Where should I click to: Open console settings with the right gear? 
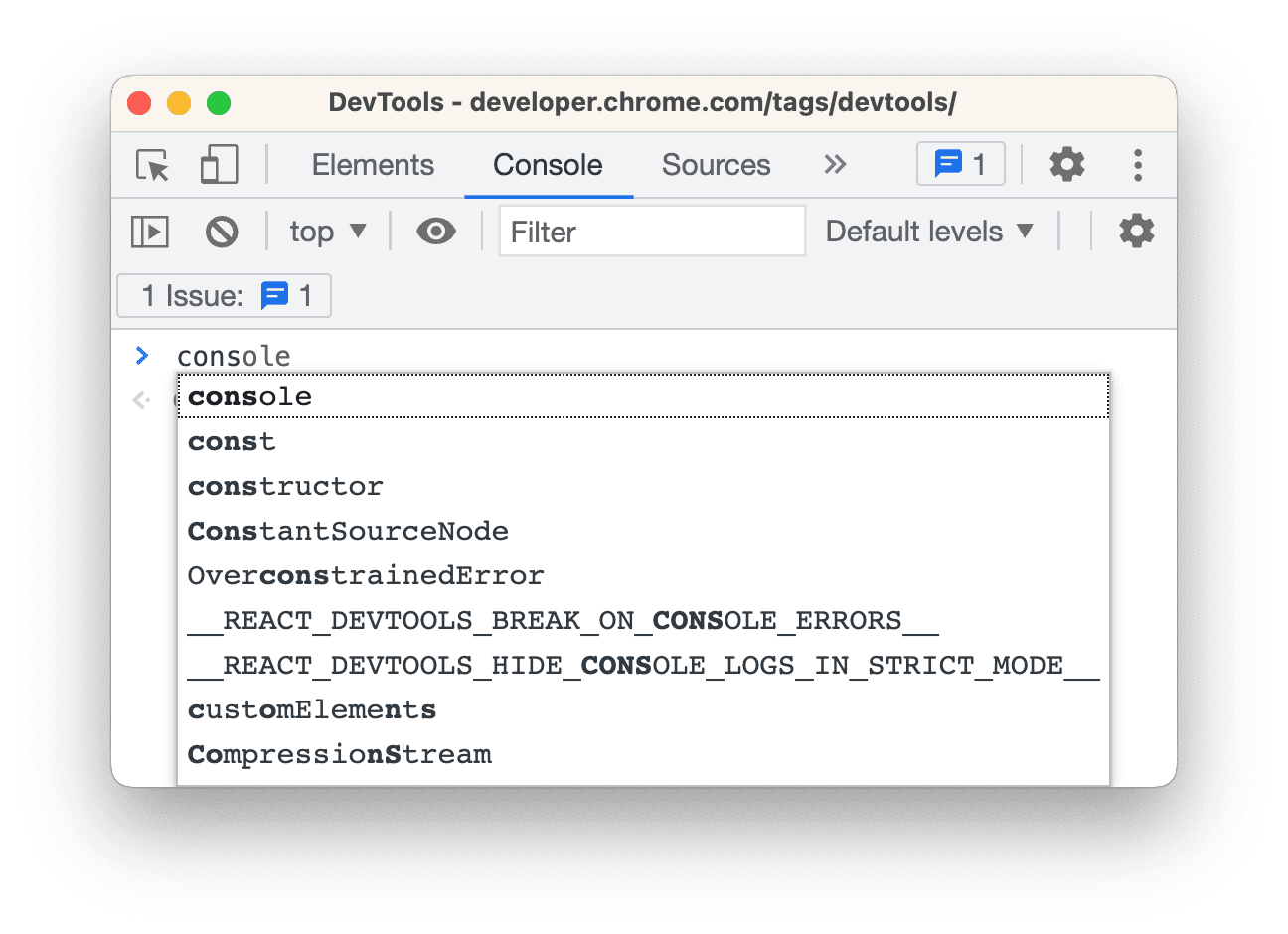point(1136,231)
